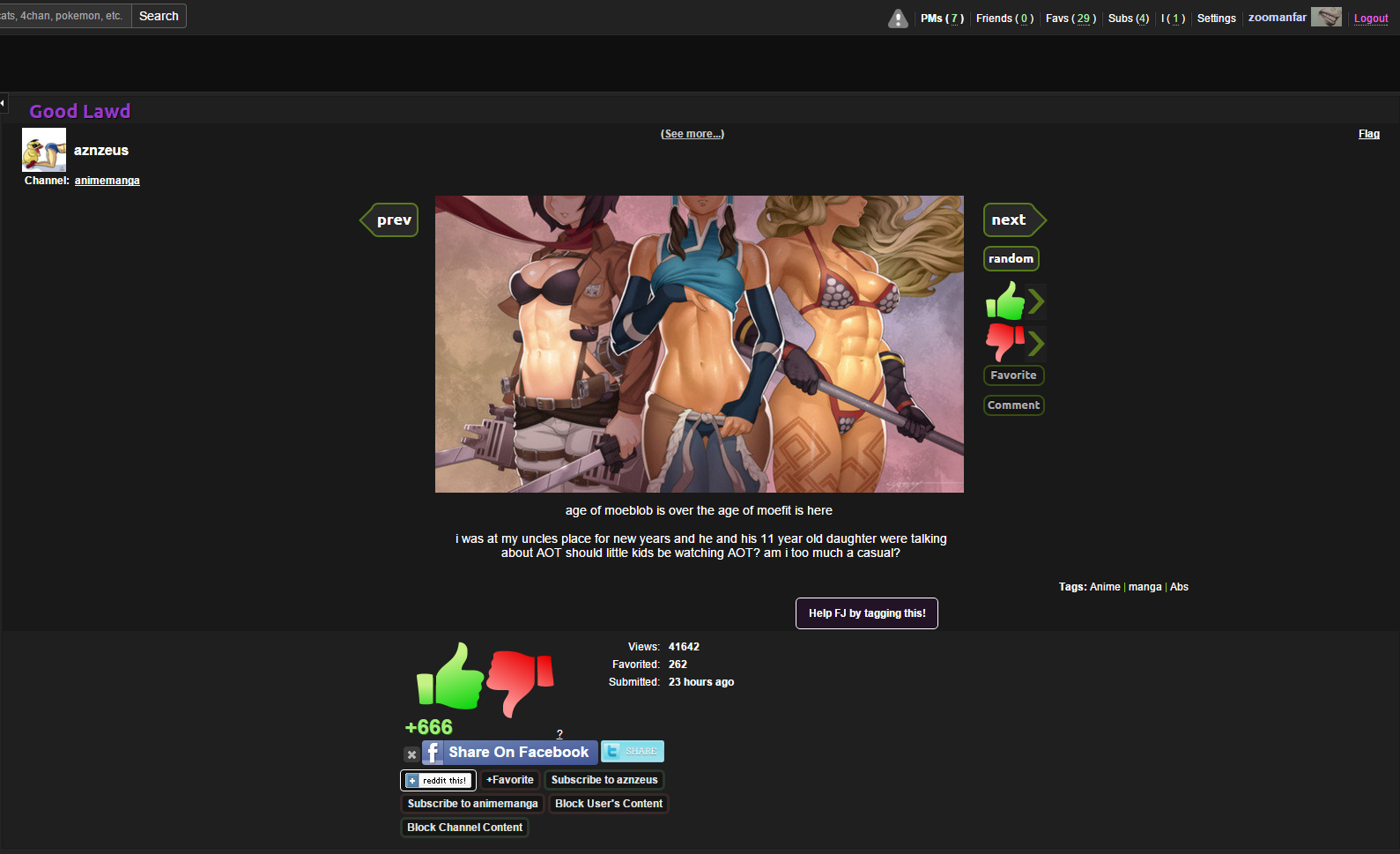Open aznzeus user avatar

[44, 150]
